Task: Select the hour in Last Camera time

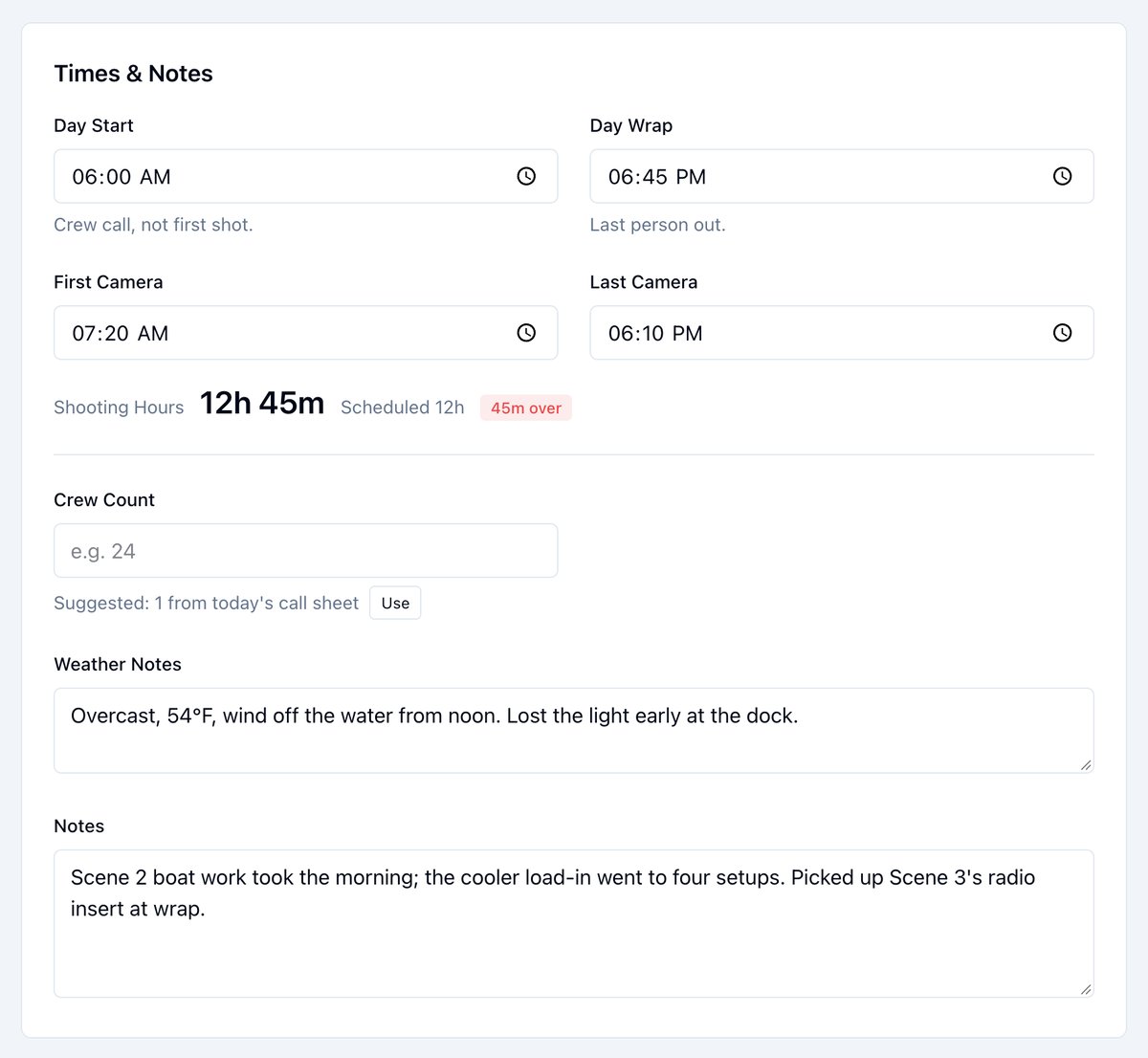Action: pos(621,334)
